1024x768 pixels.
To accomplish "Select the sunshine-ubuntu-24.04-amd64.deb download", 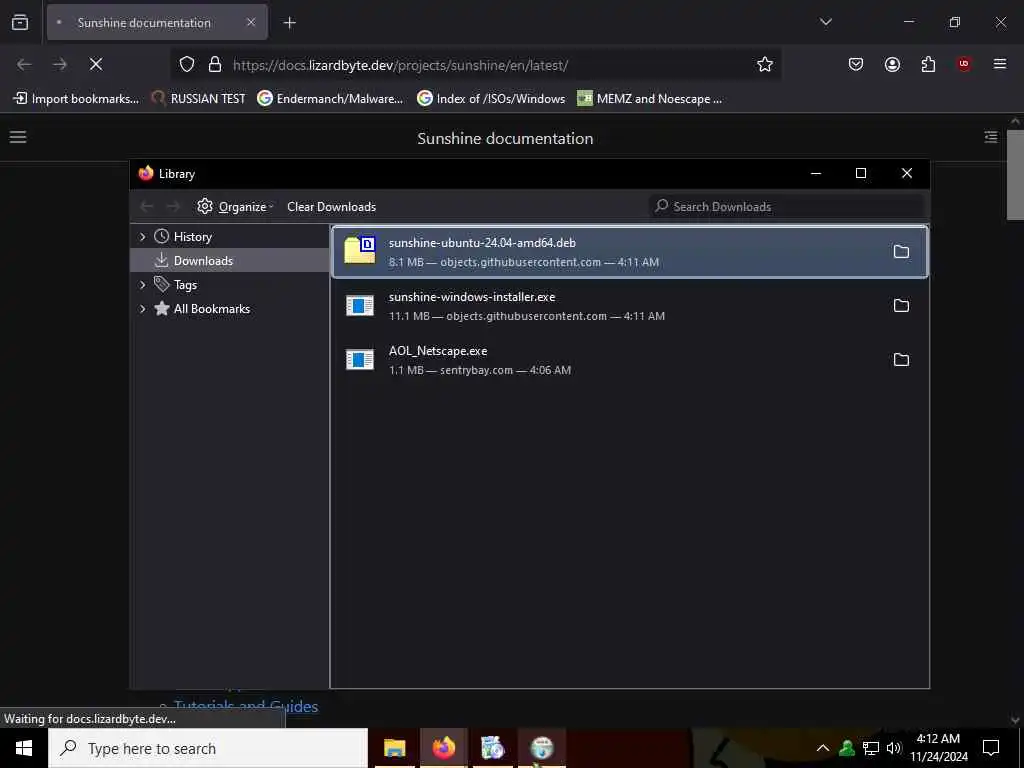I will click(630, 251).
